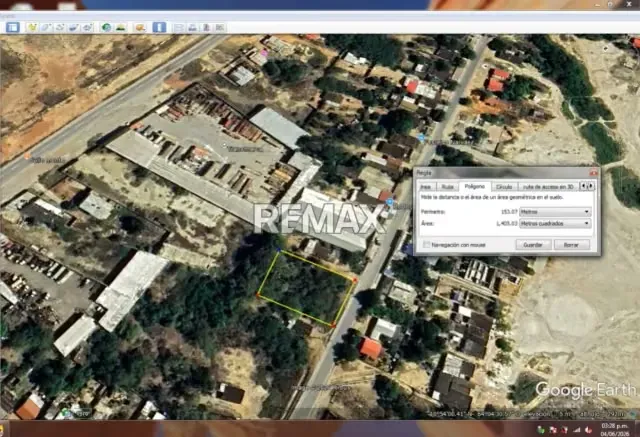The image size is (640, 437).
Task: Switch to the Ruta tab
Action: point(448,186)
